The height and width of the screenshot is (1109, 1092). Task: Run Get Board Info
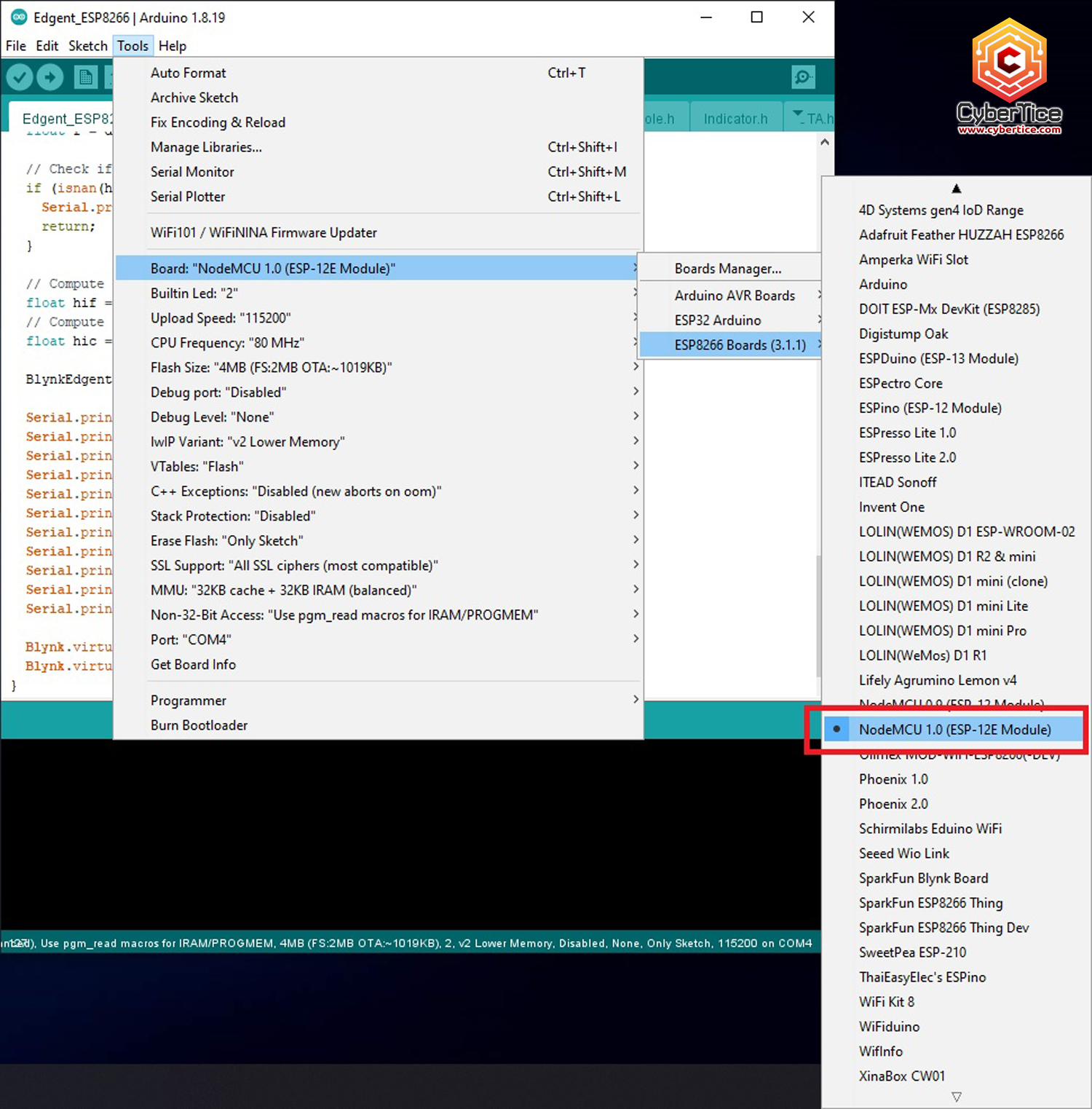click(x=193, y=664)
